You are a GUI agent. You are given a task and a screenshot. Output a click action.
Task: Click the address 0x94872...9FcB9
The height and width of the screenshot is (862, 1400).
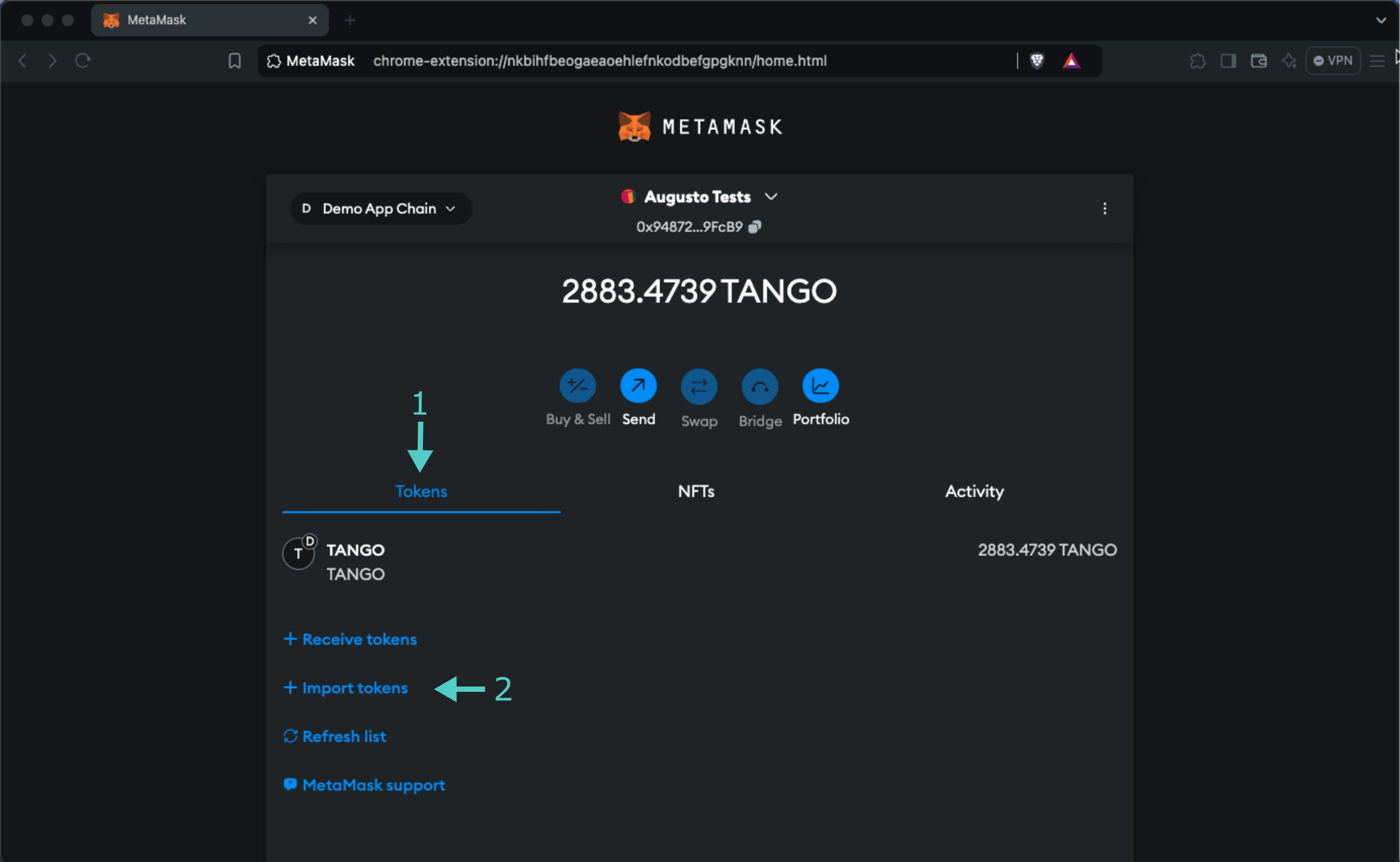(689, 227)
